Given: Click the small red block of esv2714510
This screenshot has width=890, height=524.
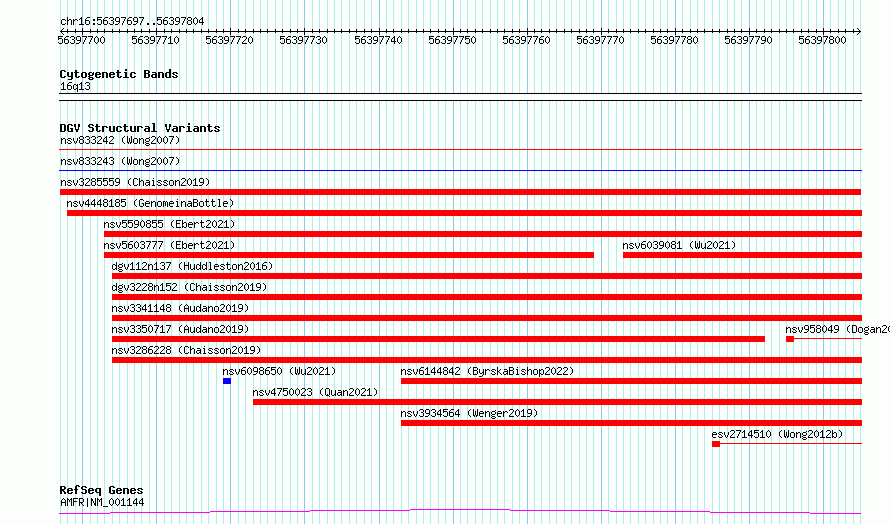Looking at the screenshot, I should [x=716, y=444].
